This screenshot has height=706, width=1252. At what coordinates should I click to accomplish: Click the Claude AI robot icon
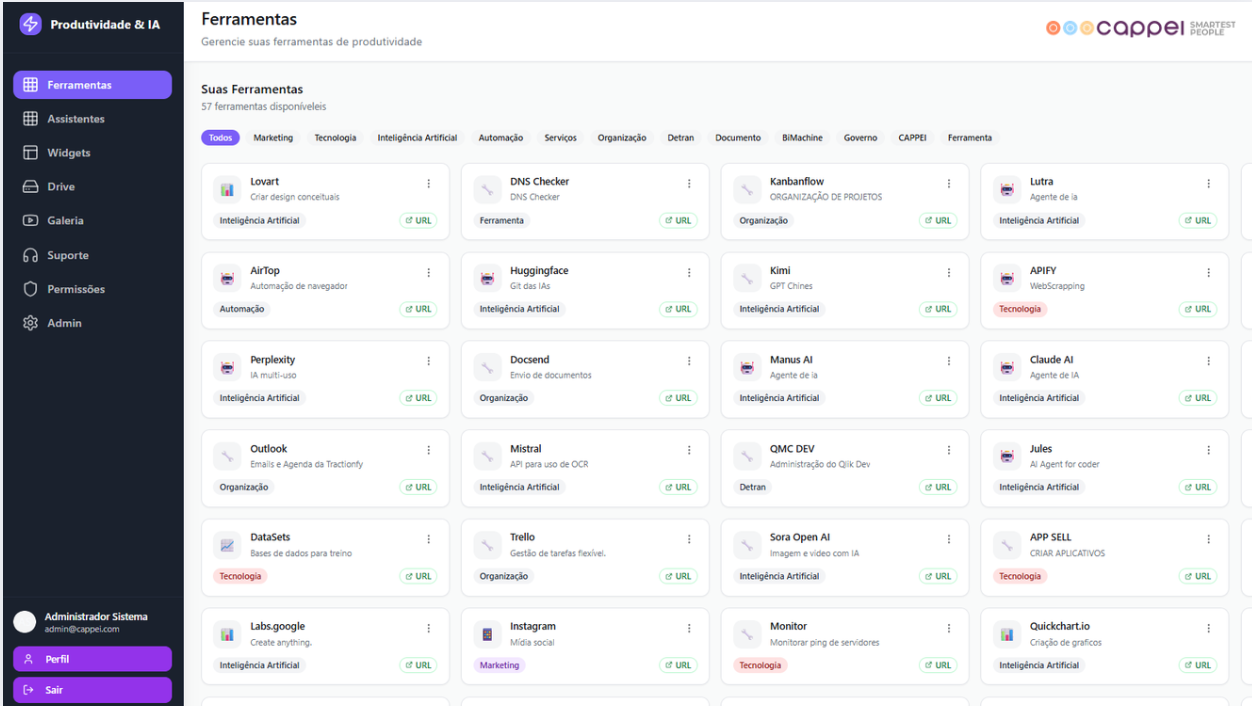coord(1007,367)
